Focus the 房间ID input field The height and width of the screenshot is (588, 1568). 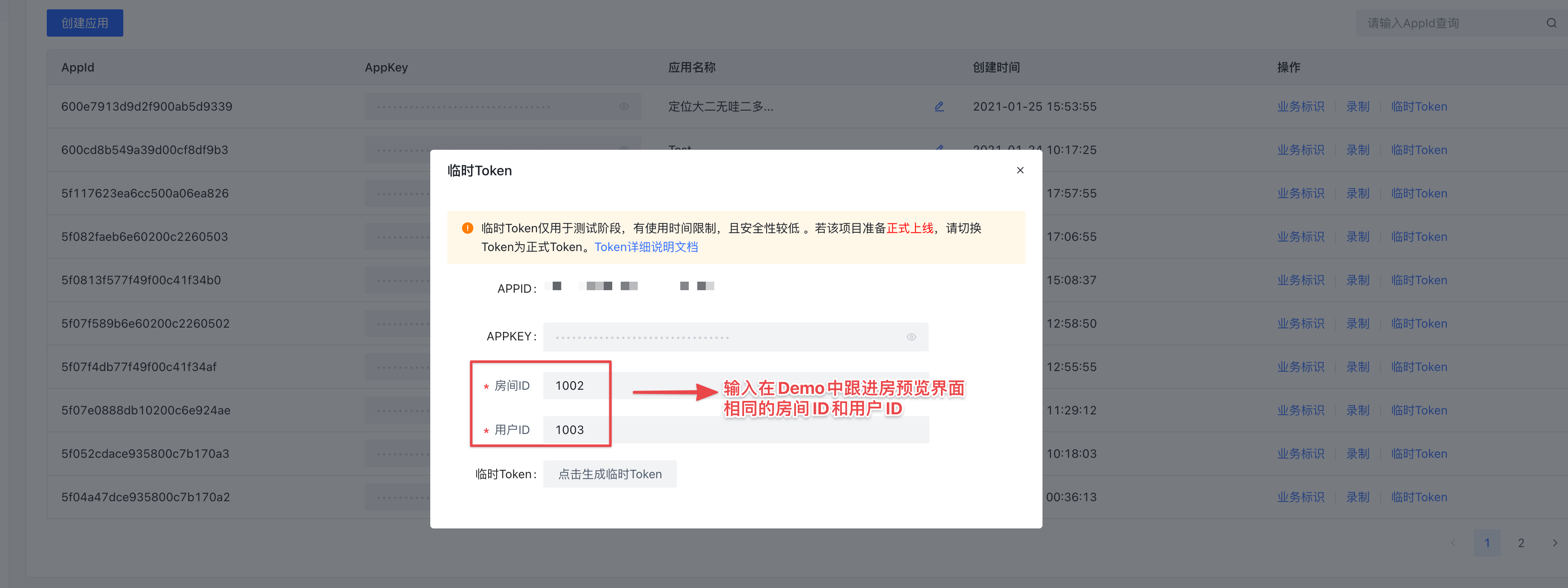[x=736, y=386]
